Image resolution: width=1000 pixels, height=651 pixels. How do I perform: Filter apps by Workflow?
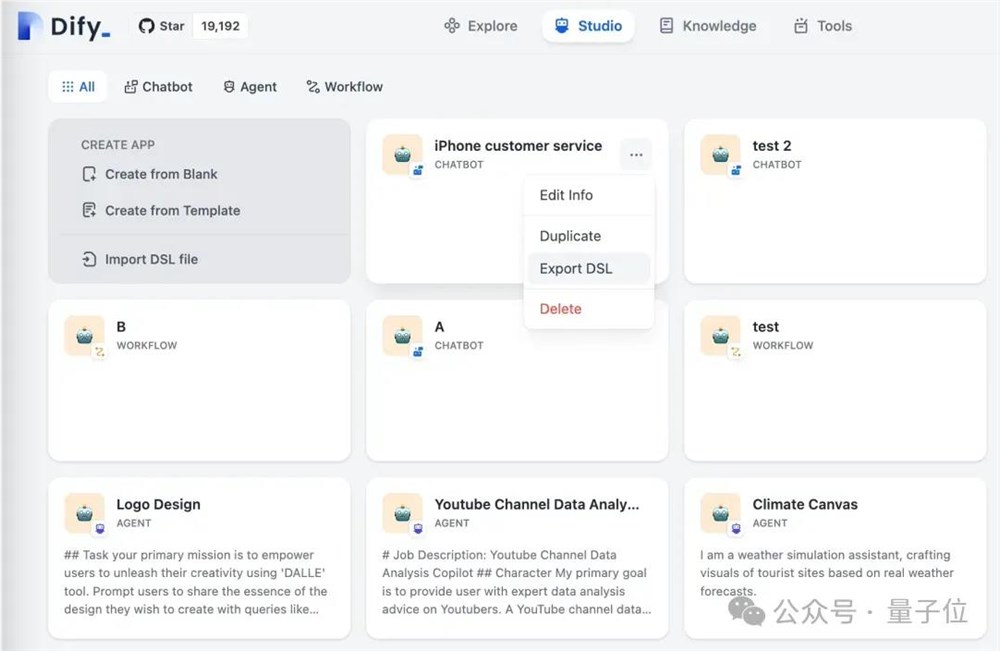344,87
